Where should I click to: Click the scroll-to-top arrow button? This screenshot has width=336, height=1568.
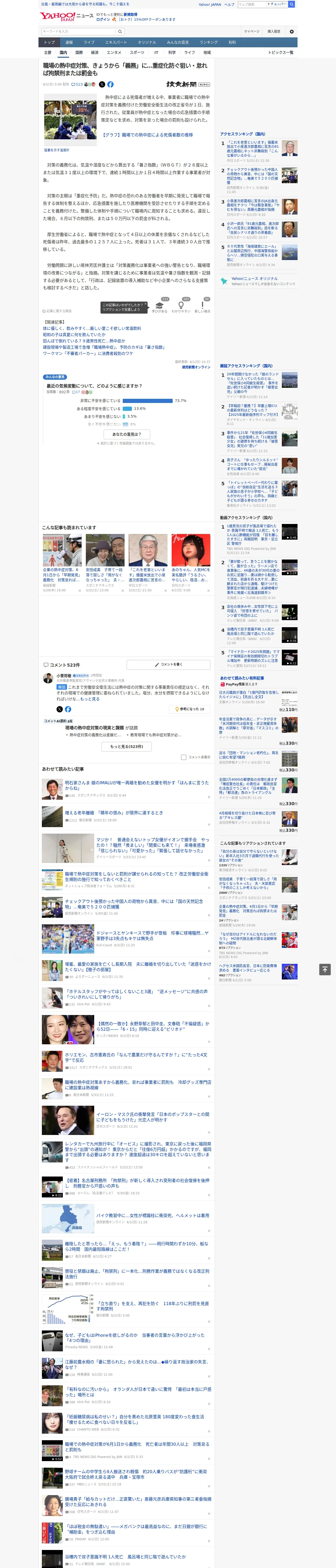[325, 970]
